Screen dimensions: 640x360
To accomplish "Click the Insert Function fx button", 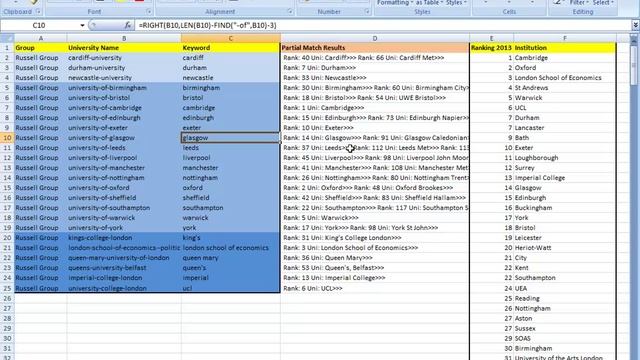I will click(128, 25).
